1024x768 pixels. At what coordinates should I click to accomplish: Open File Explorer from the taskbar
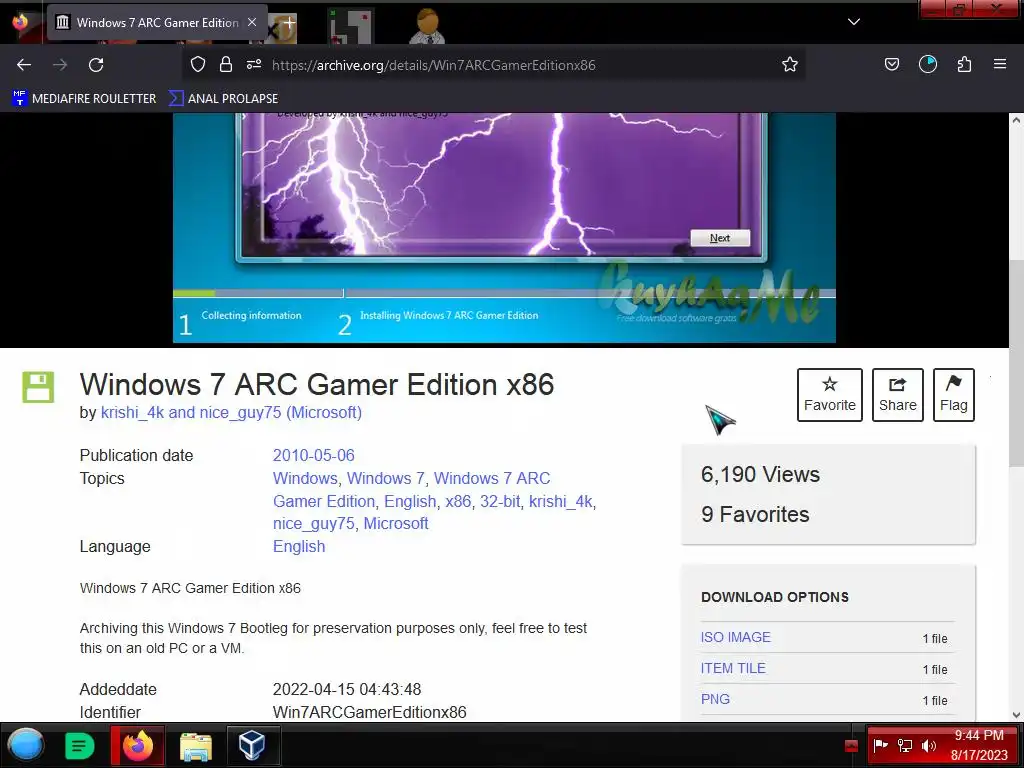pyautogui.click(x=195, y=746)
